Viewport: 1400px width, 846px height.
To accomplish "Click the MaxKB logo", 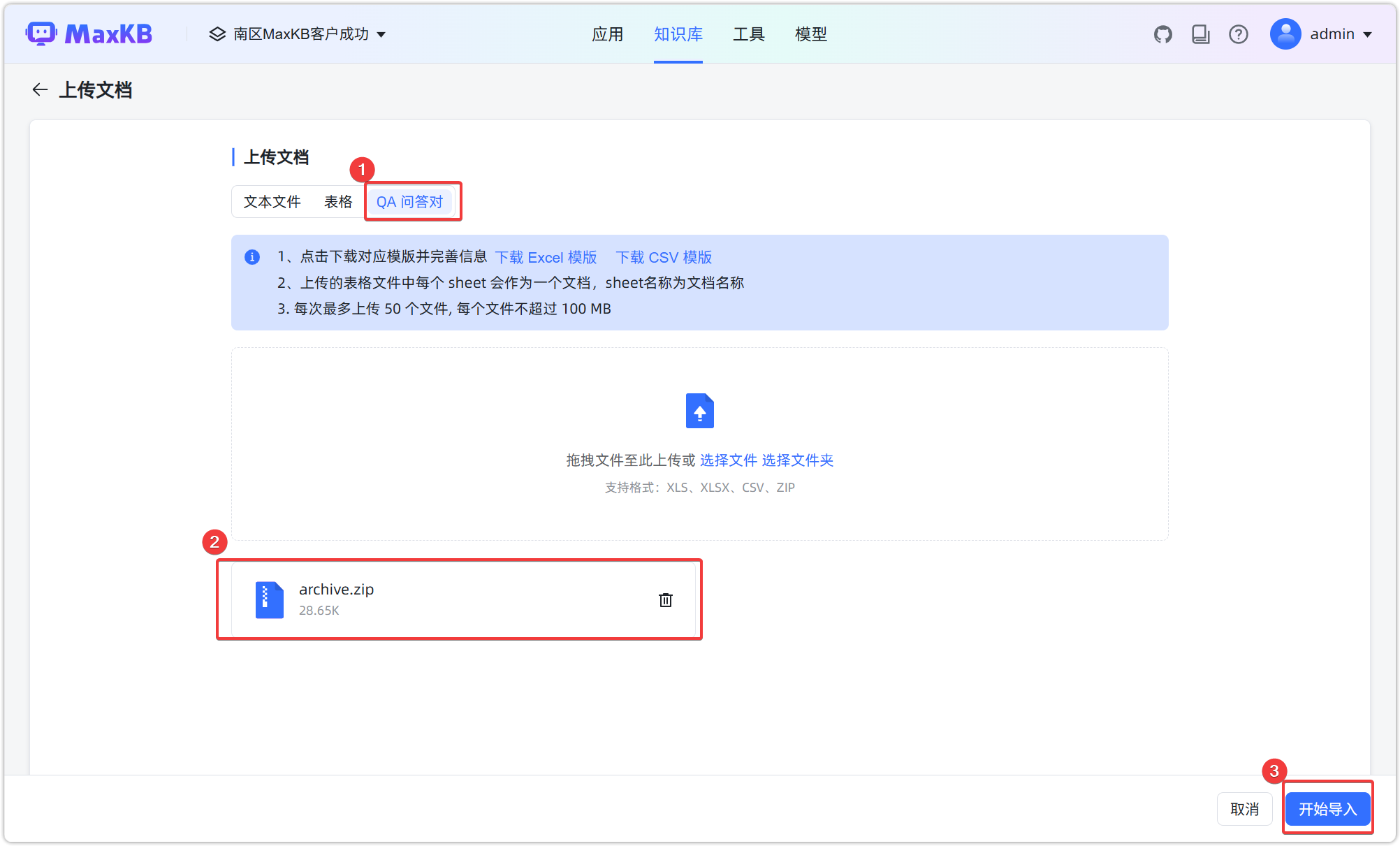I will pyautogui.click(x=89, y=34).
